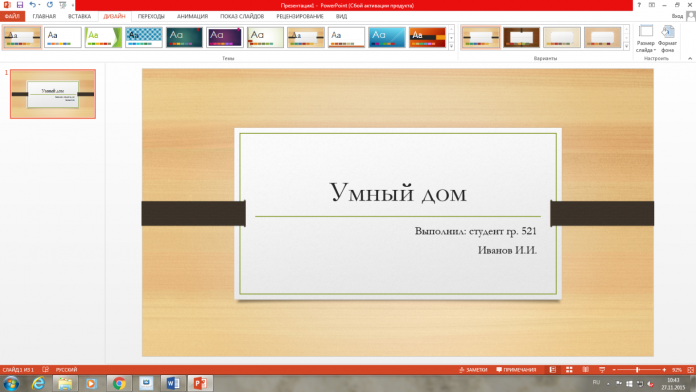The height and width of the screenshot is (392, 696).
Task: Toggle the Comments pane
Action: click(x=516, y=370)
